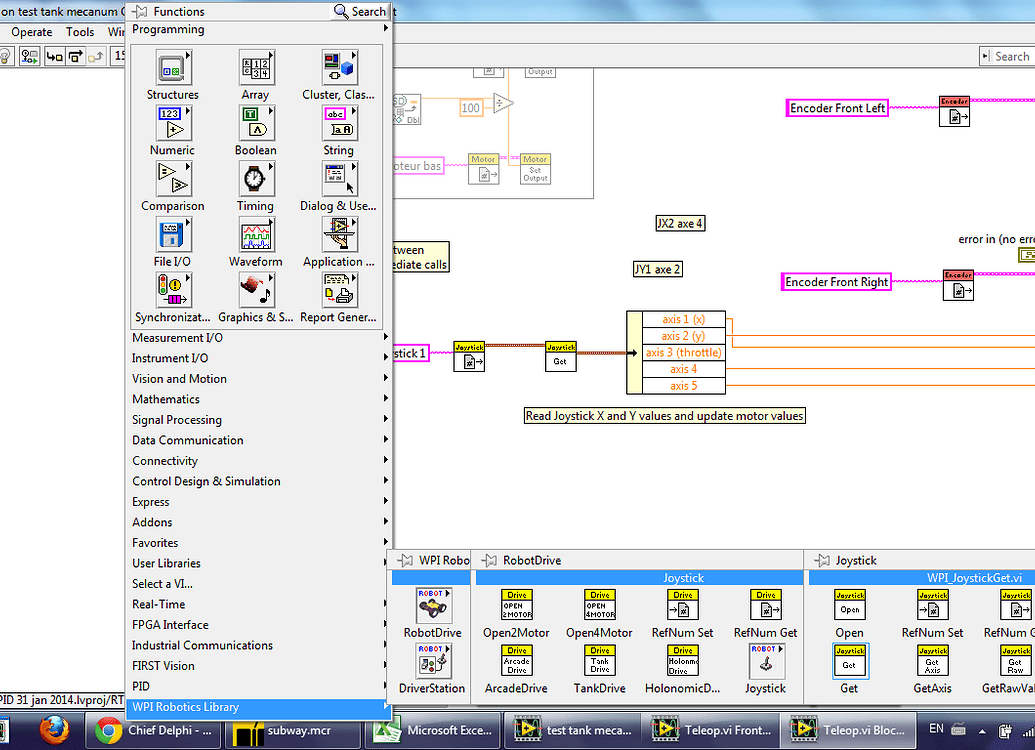This screenshot has width=1035, height=750.
Task: Open the Operate menu
Action: [31, 32]
